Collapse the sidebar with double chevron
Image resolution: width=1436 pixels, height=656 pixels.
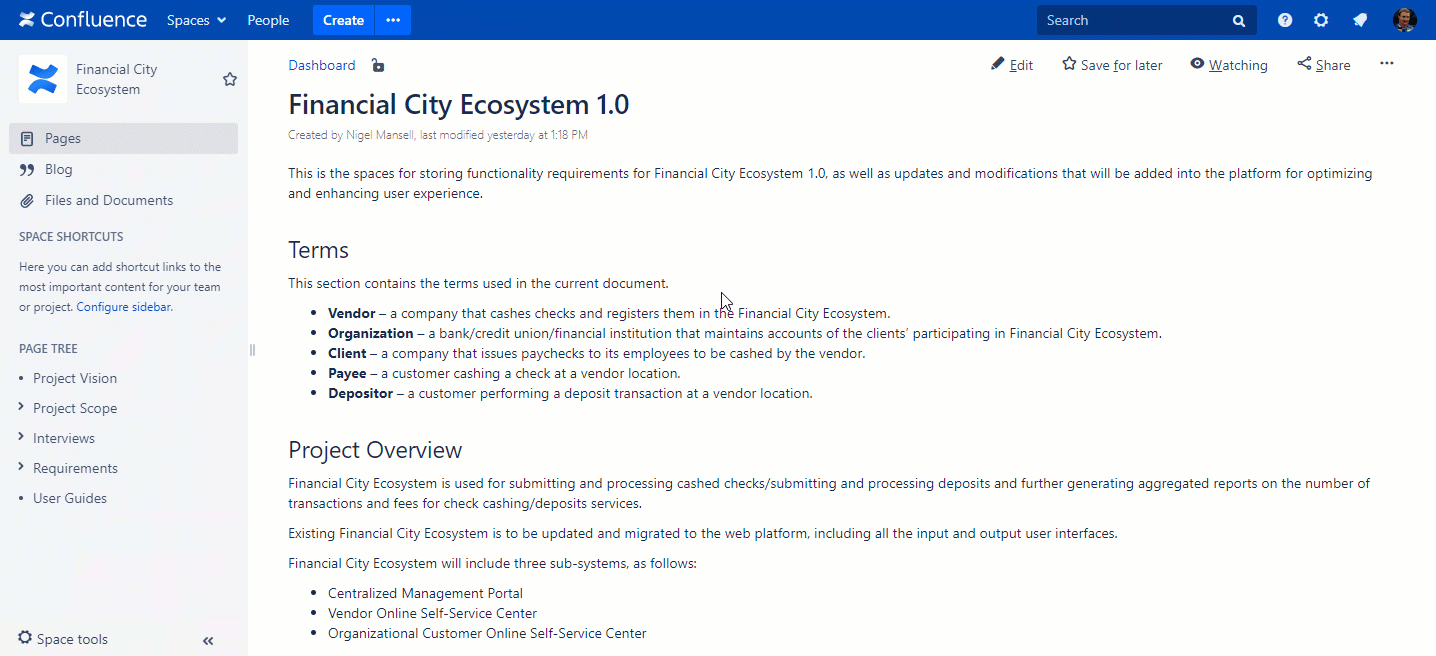[208, 640]
